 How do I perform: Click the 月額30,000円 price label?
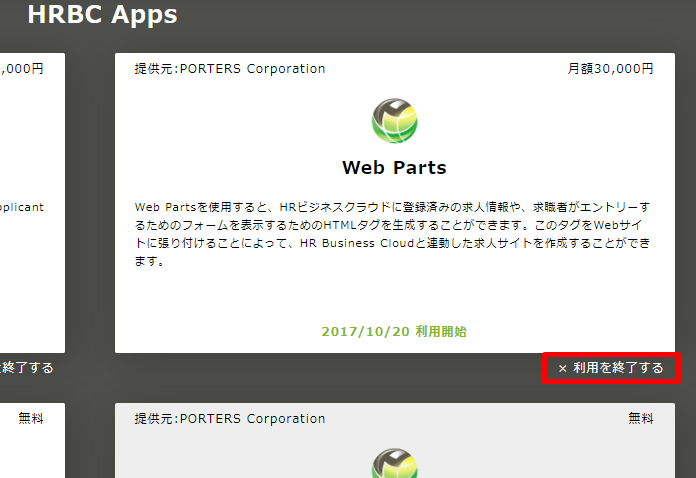[610, 69]
